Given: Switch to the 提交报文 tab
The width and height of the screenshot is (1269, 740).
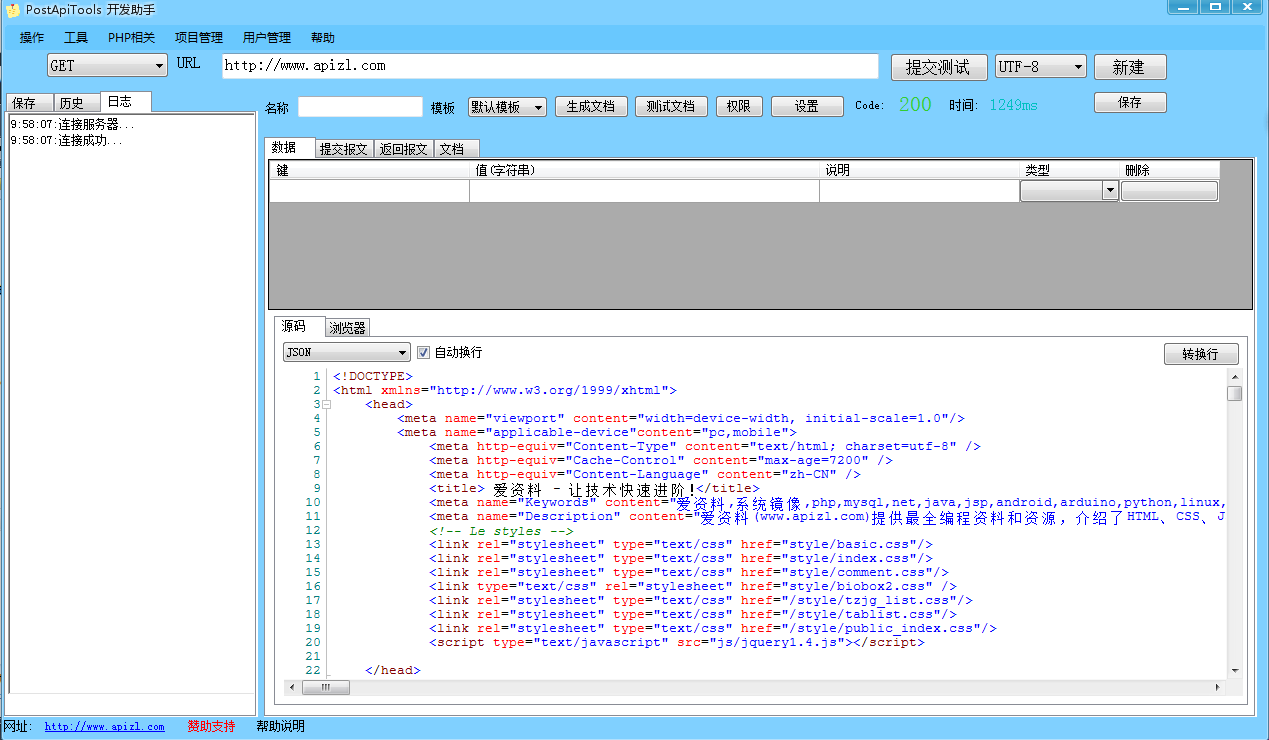Looking at the screenshot, I should coord(345,149).
